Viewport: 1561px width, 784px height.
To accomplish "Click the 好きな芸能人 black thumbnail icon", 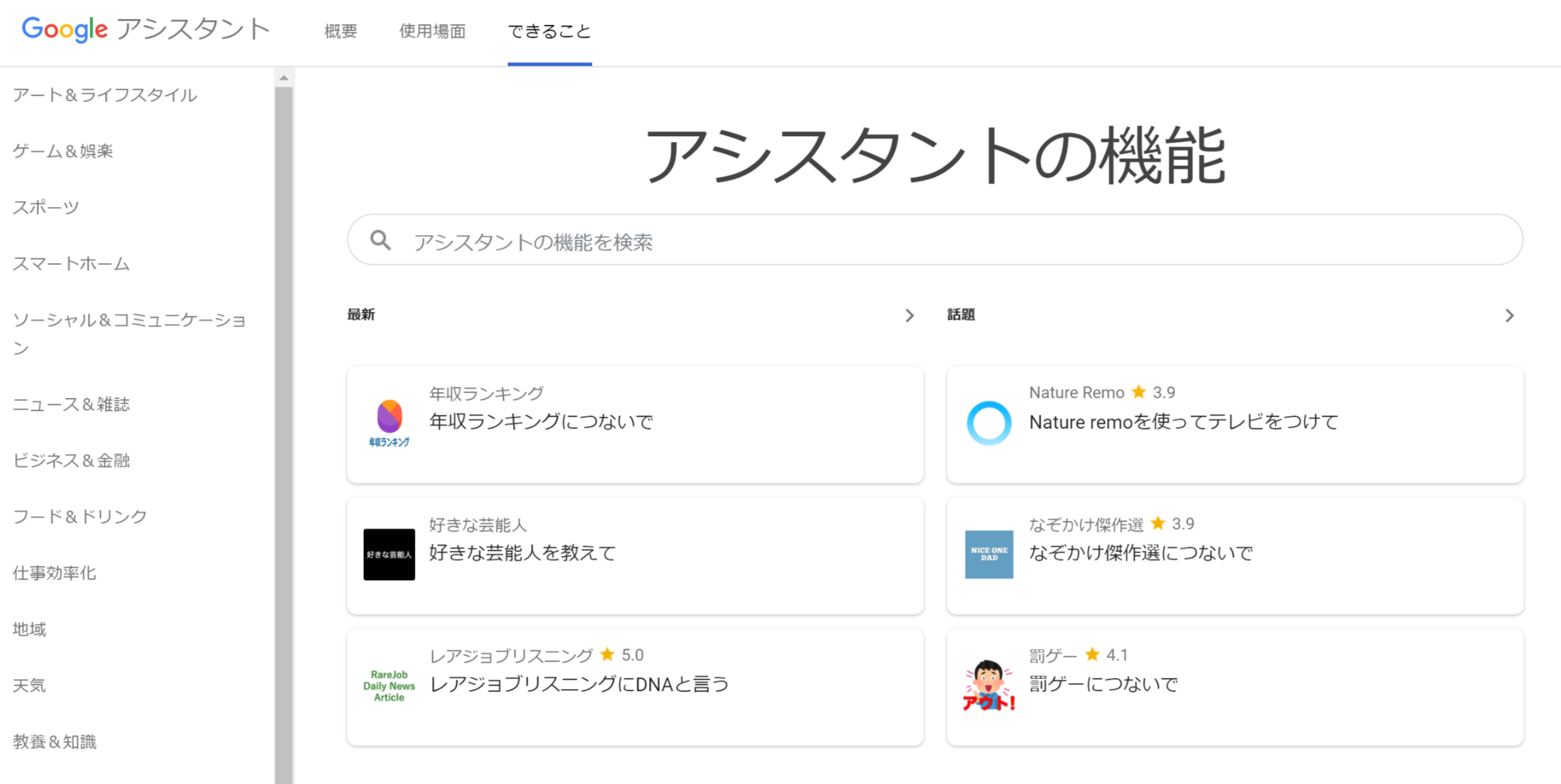I will [x=389, y=554].
